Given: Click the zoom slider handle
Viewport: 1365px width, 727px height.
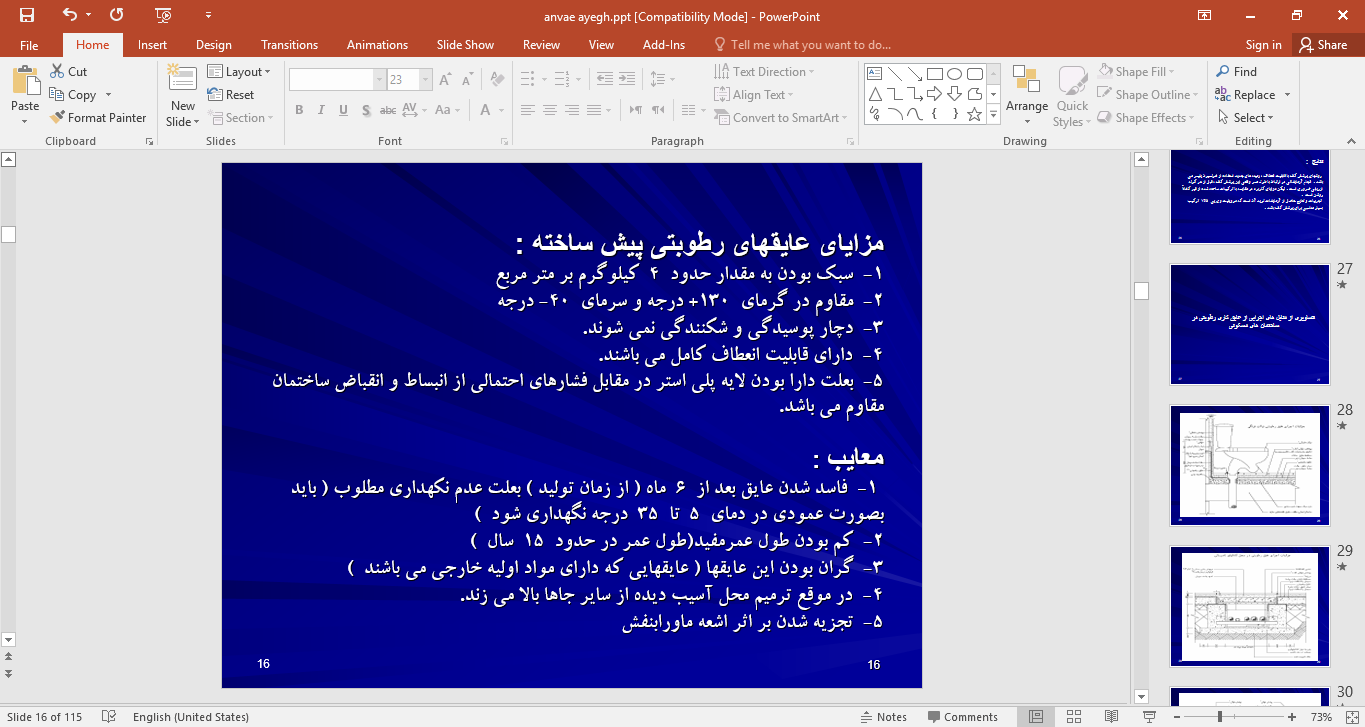Looking at the screenshot, I should point(1219,717).
